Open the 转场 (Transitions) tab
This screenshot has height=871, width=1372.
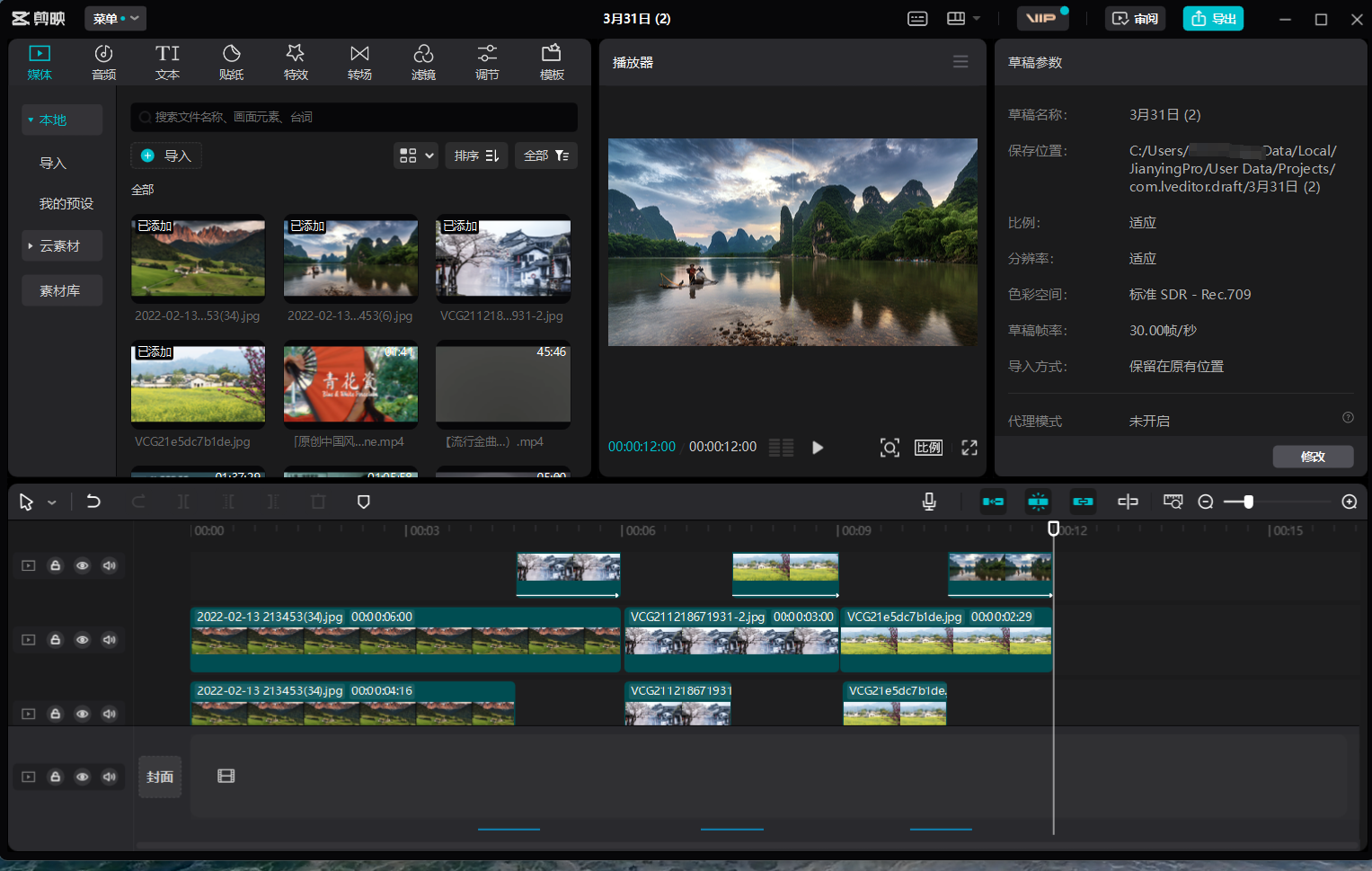[x=359, y=62]
